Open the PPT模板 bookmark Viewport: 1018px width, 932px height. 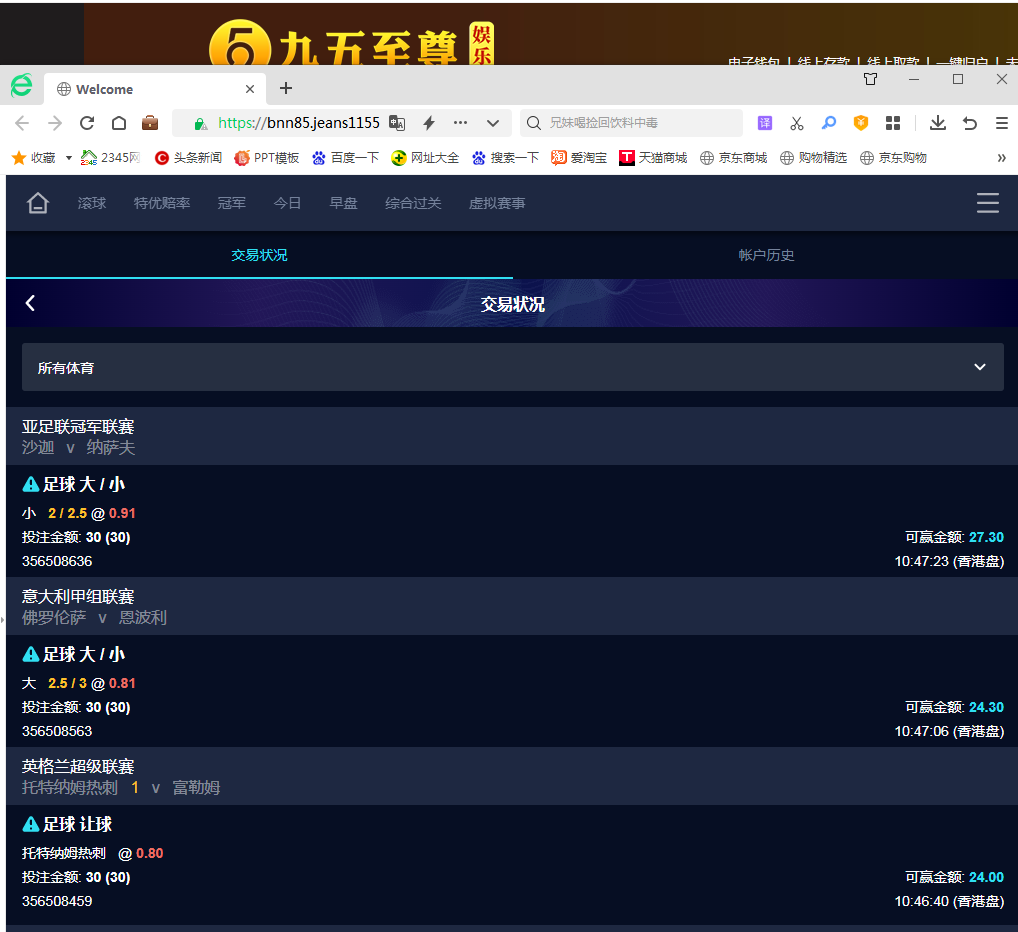coord(267,158)
